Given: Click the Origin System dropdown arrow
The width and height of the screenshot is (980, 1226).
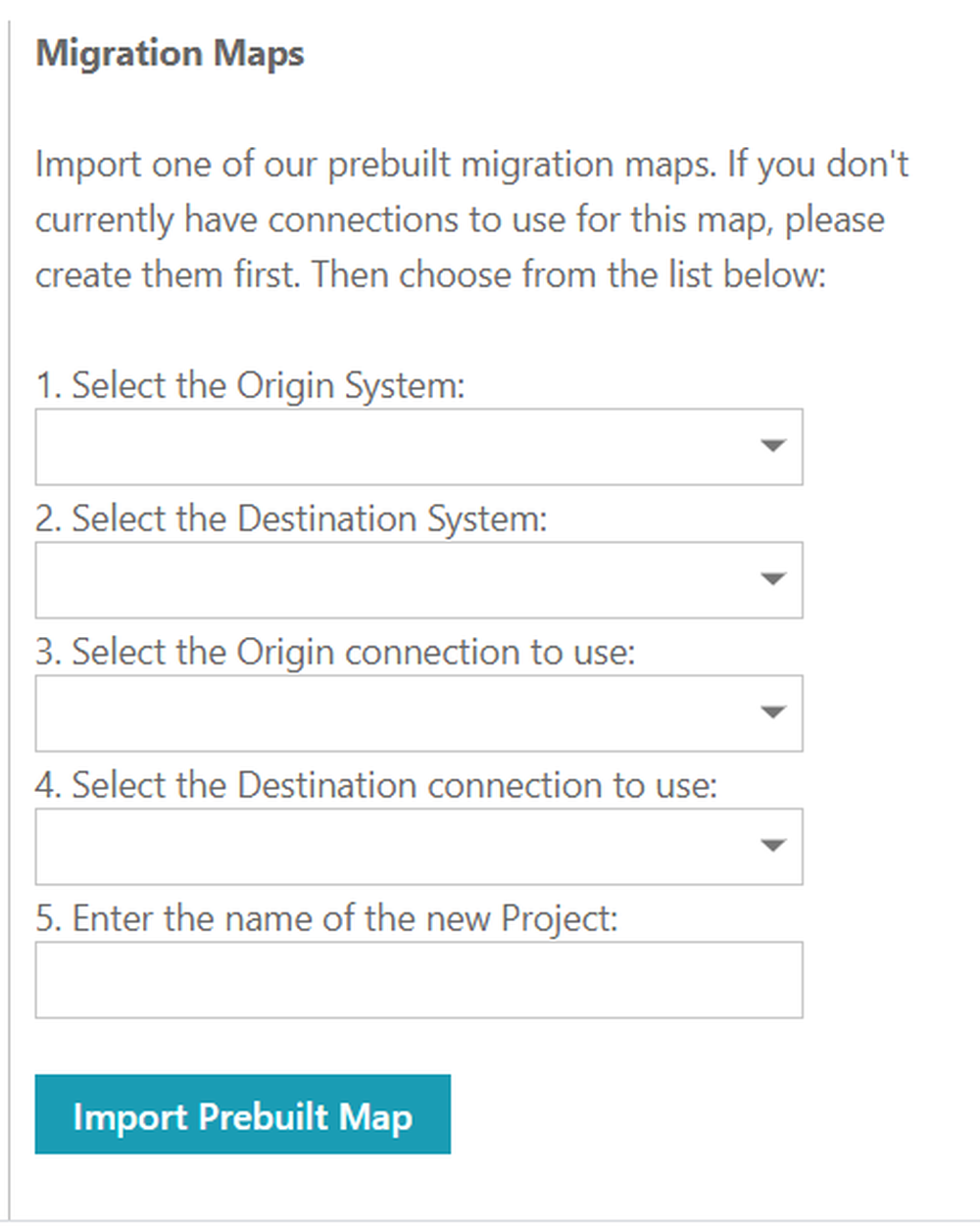Looking at the screenshot, I should pos(773,447).
